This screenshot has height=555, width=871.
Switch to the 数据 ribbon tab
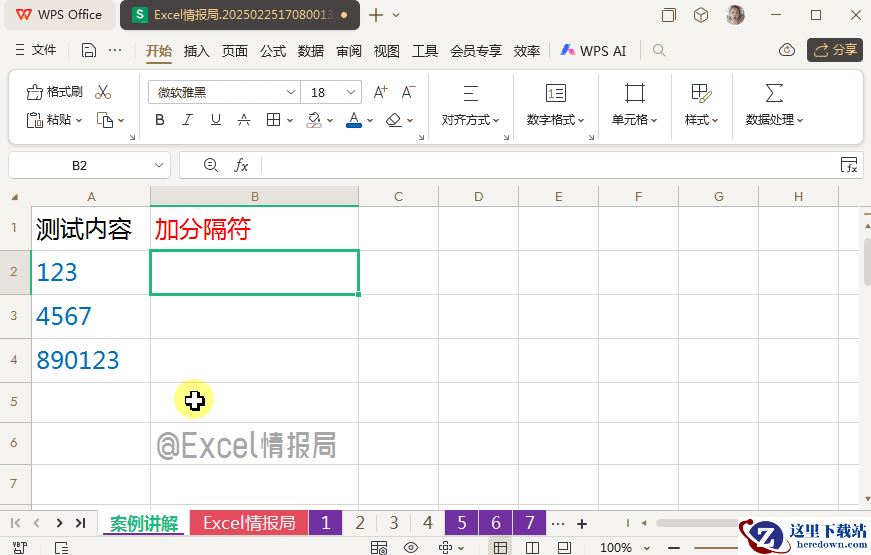coord(311,51)
